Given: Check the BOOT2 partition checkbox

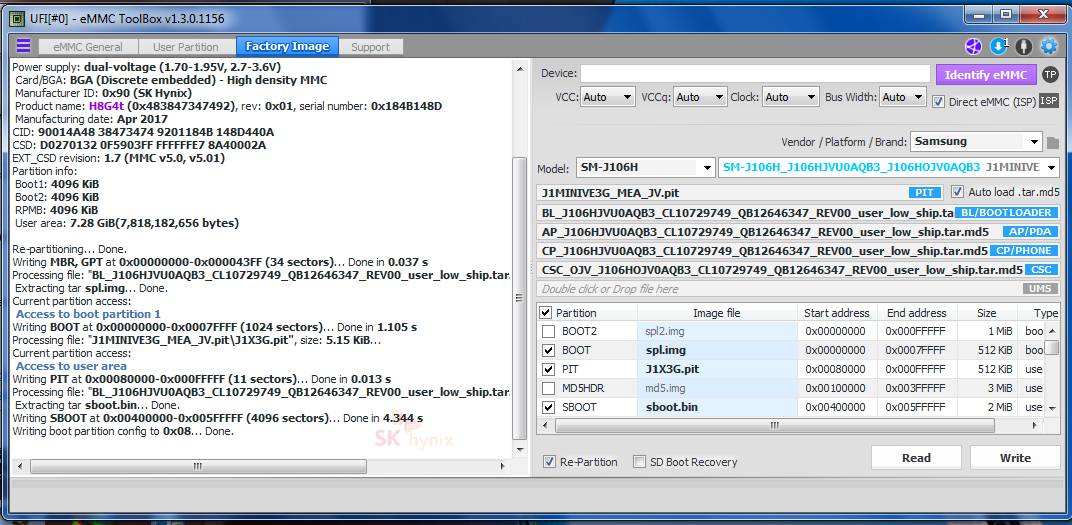Looking at the screenshot, I should 548,332.
